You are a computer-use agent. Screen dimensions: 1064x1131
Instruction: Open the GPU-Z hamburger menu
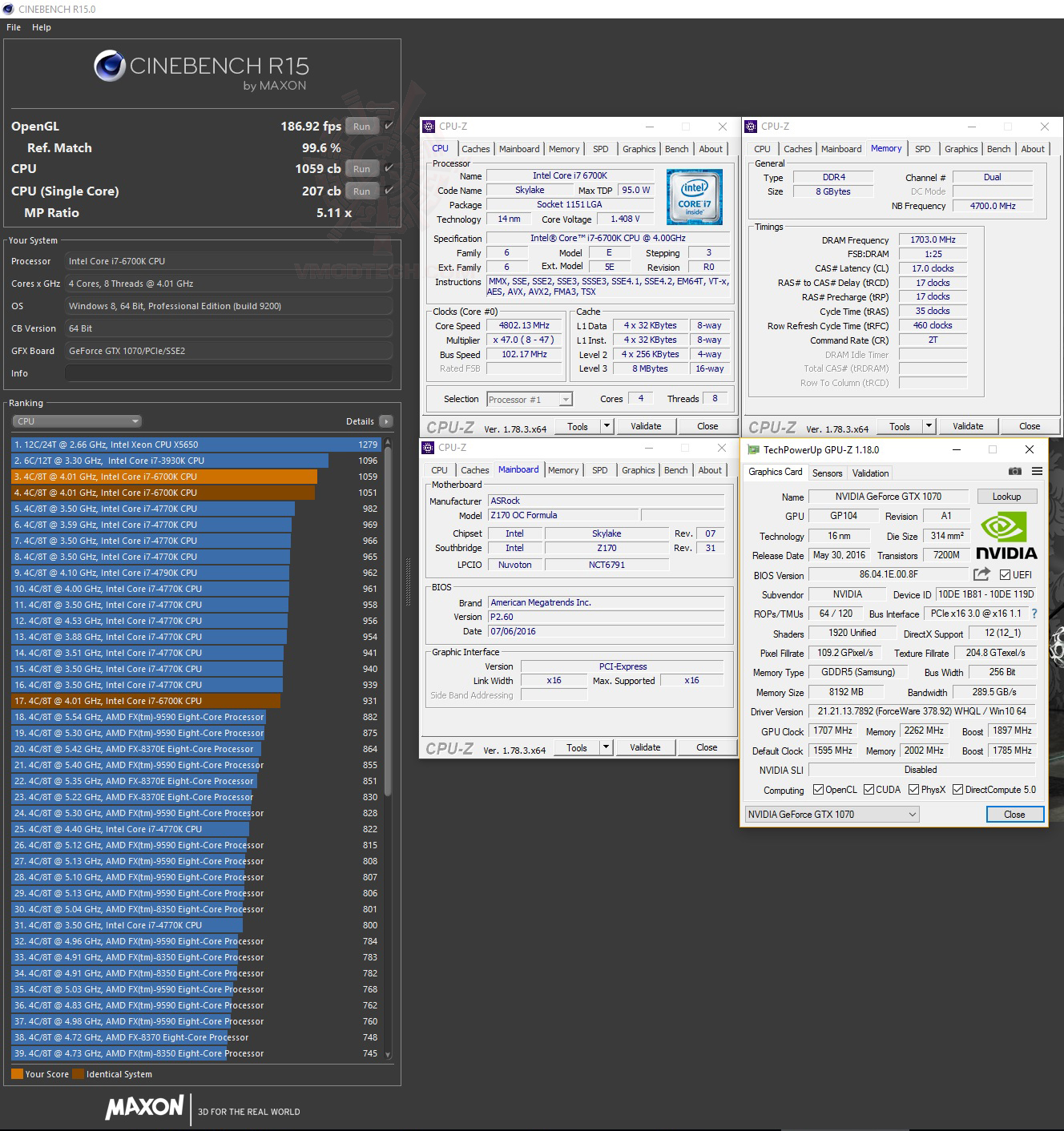tap(1037, 472)
